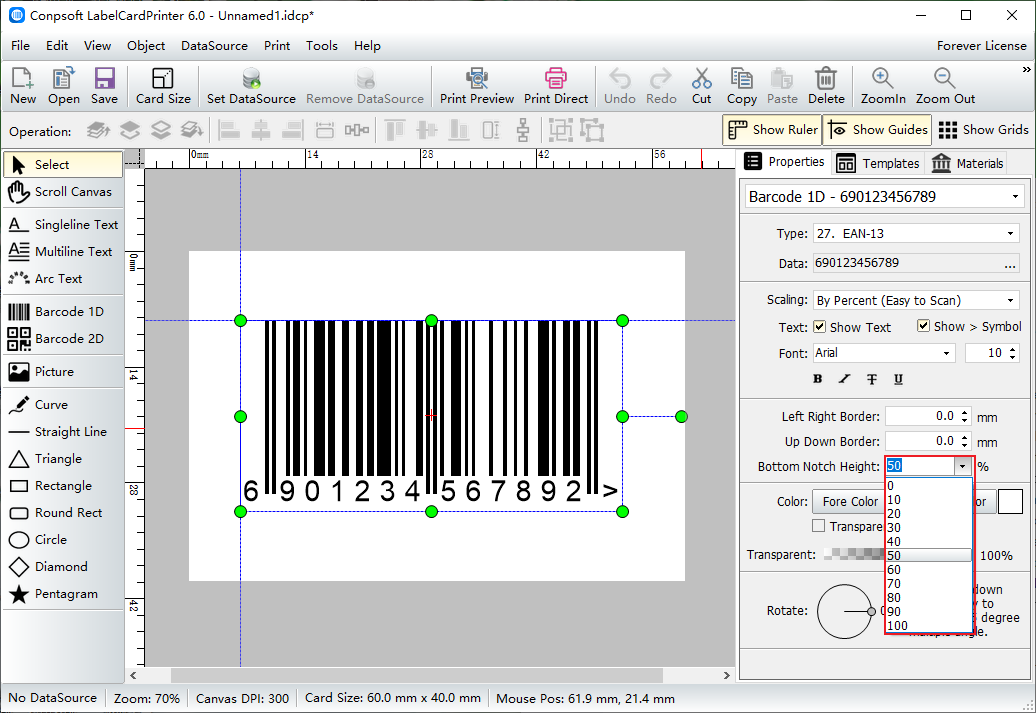
Task: Click Set DataSource in toolbar
Action: point(251,86)
